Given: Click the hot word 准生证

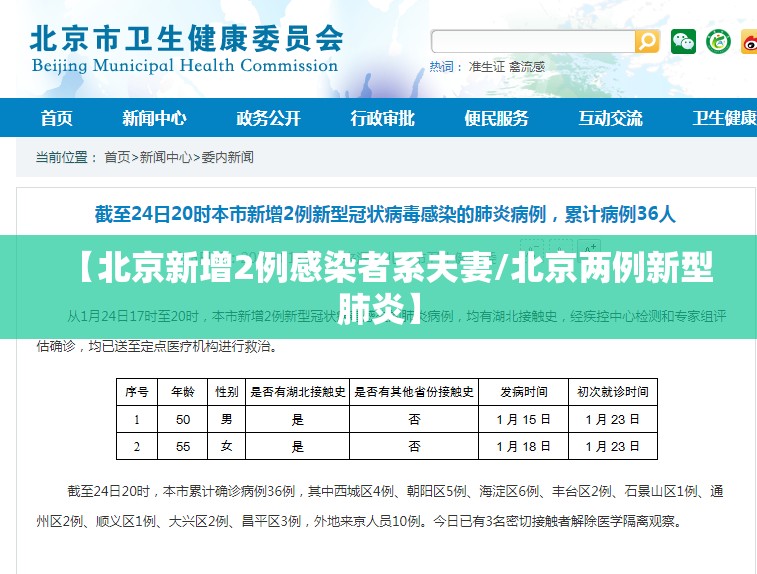Looking at the screenshot, I should click(487, 67).
